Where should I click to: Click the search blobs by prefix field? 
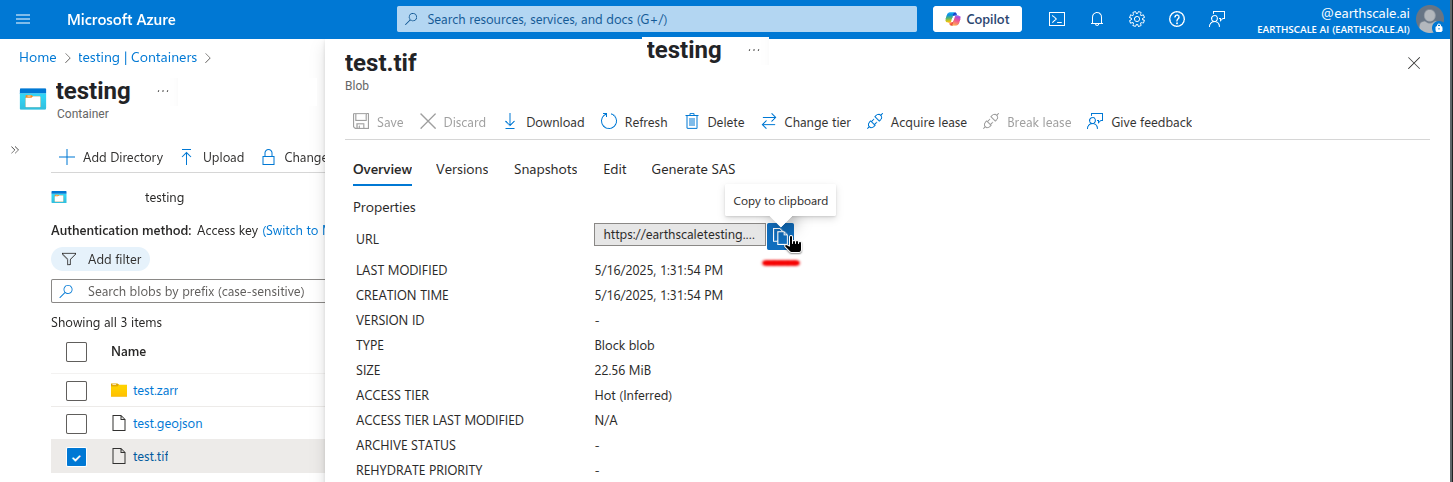pyautogui.click(x=190, y=292)
